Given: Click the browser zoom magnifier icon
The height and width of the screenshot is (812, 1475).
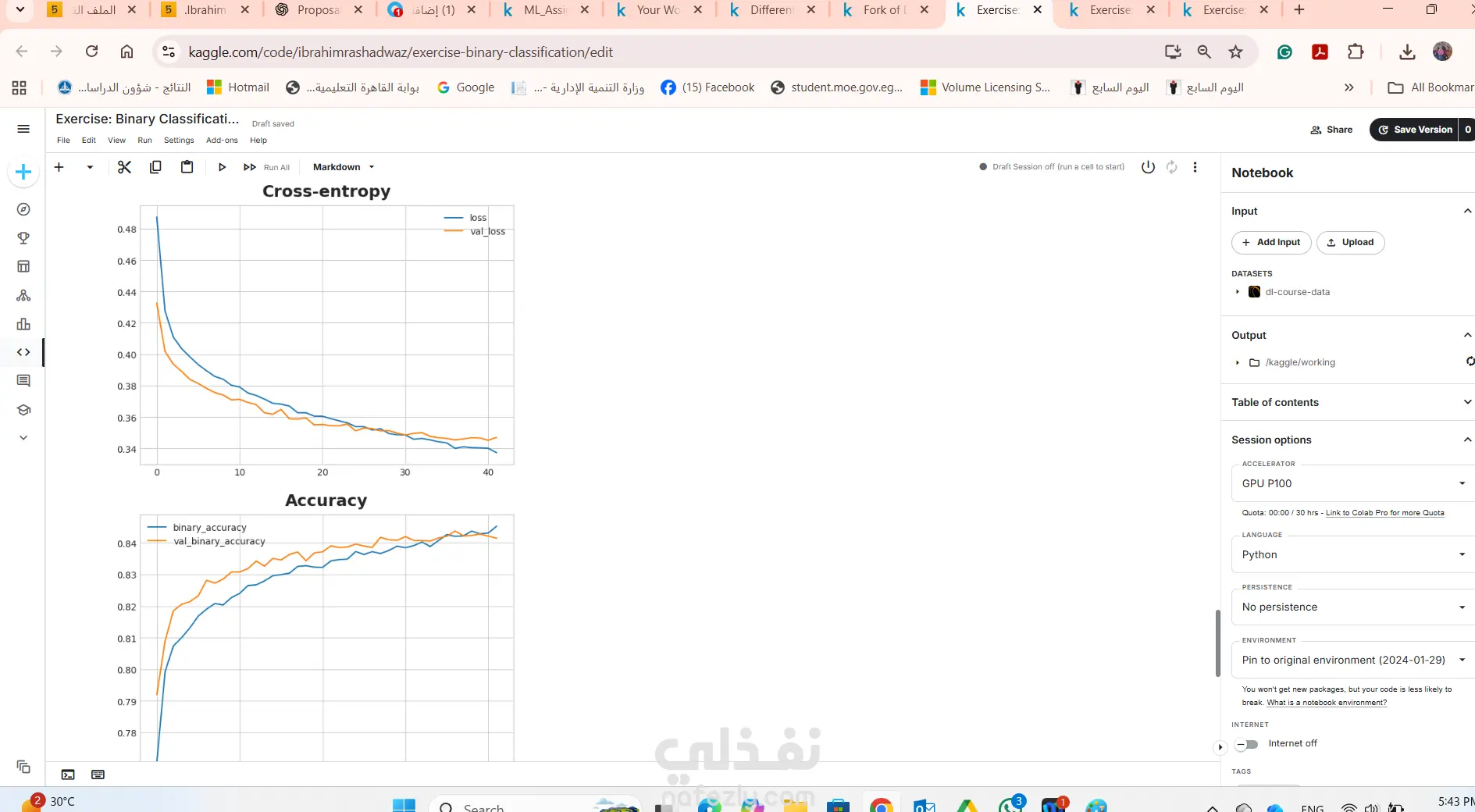Looking at the screenshot, I should 1204,52.
